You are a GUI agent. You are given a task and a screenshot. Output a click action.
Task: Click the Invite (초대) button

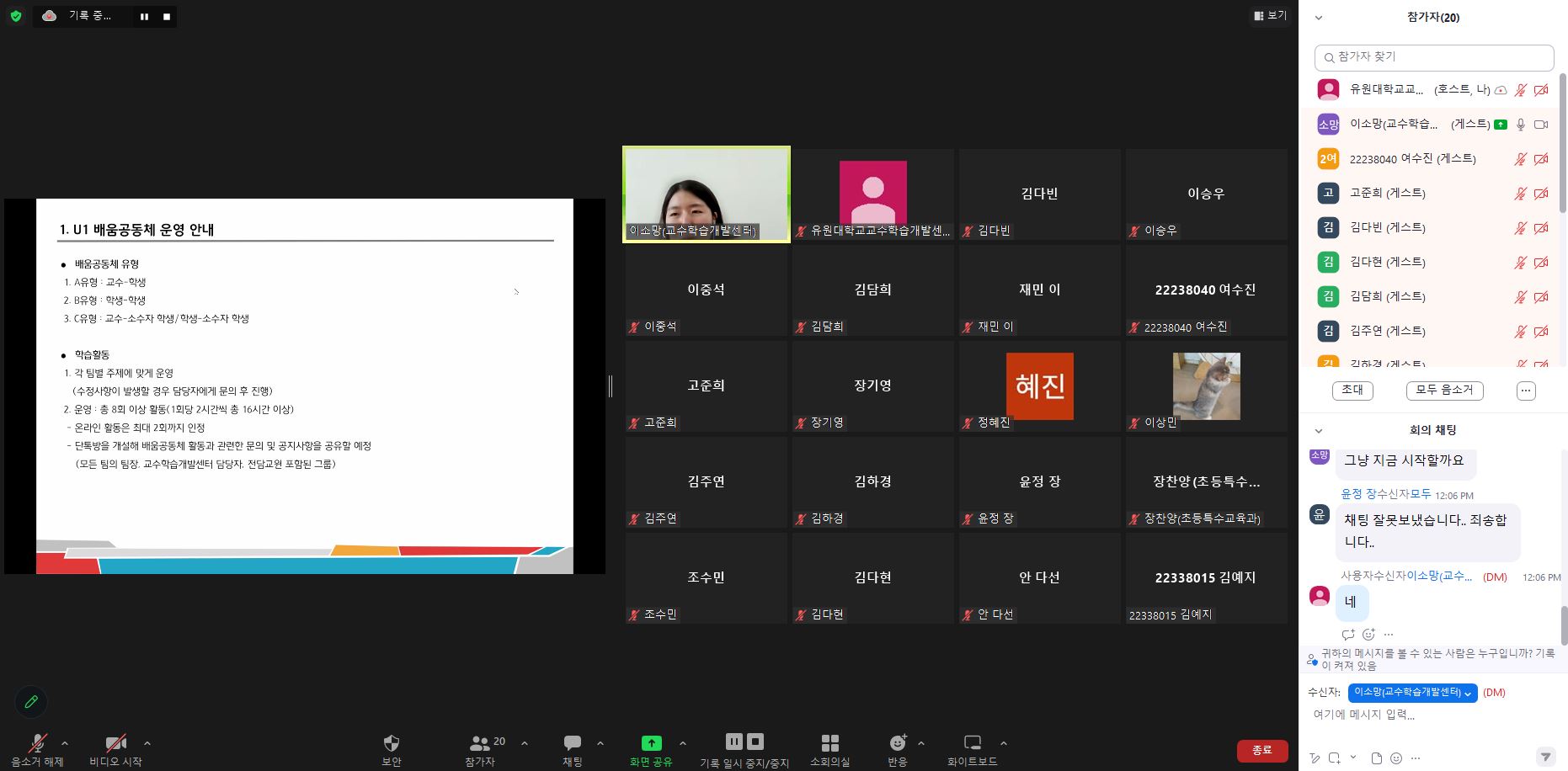[x=1352, y=390]
